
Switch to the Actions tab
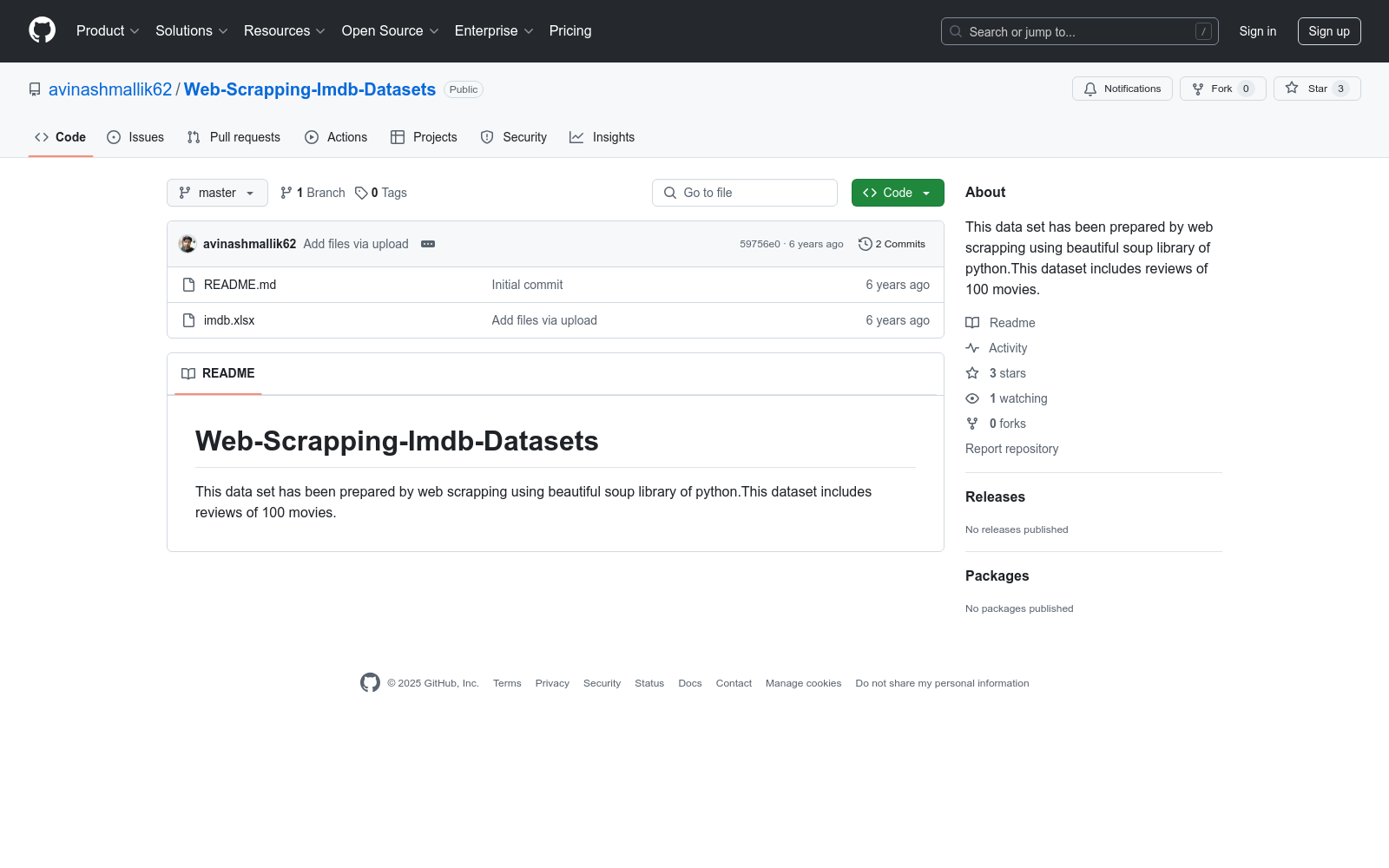click(336, 137)
